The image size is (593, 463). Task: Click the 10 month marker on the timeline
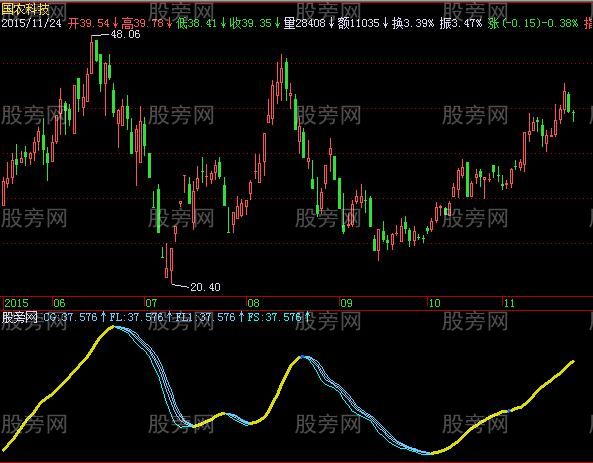click(434, 303)
